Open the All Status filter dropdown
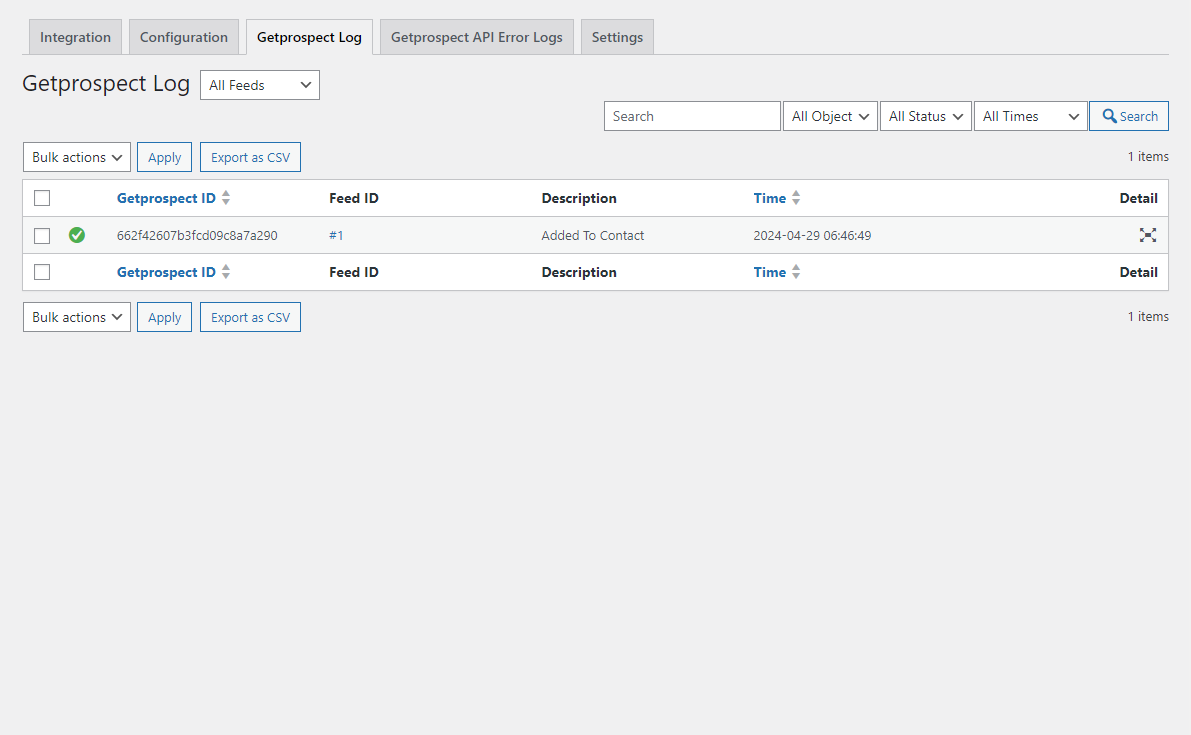Screen dimensions: 1191x735 (926, 116)
